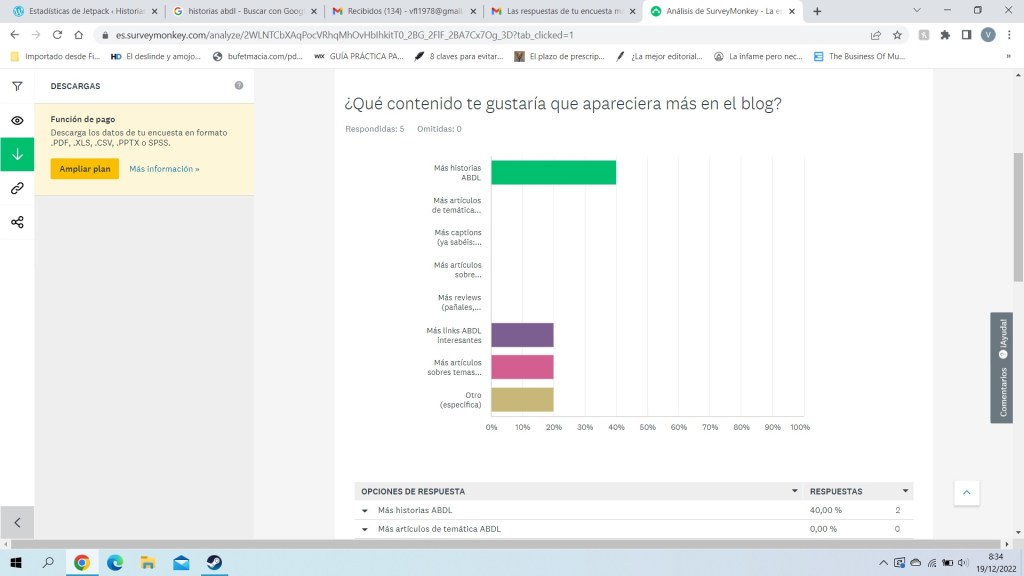
Task: Open the Respuestas column sort dropdown
Action: point(905,492)
